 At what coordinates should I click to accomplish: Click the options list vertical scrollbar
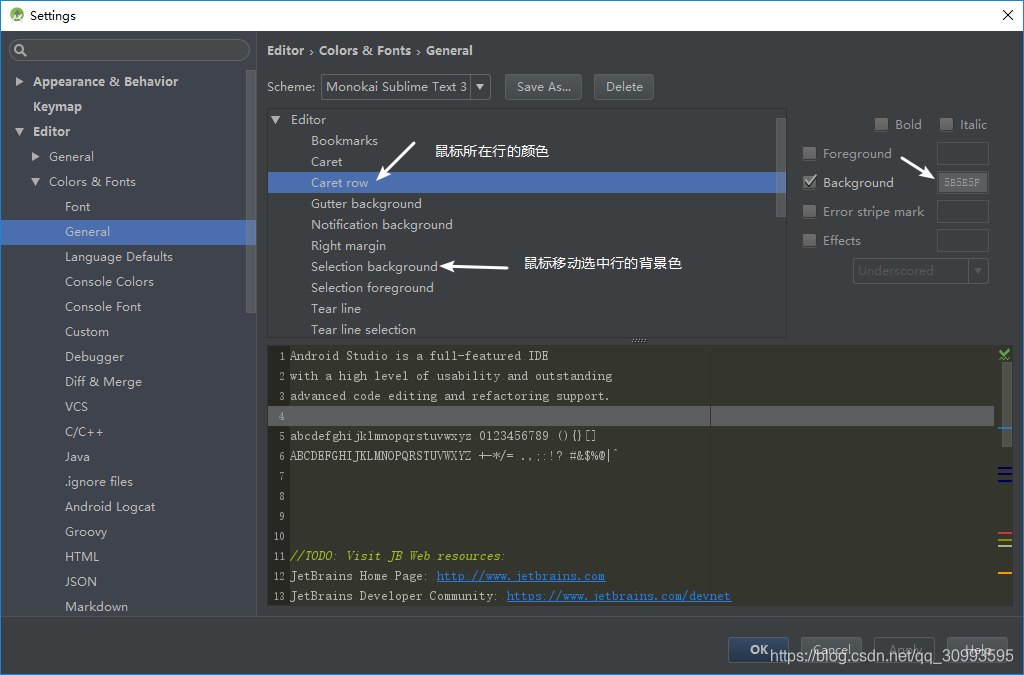pos(780,167)
